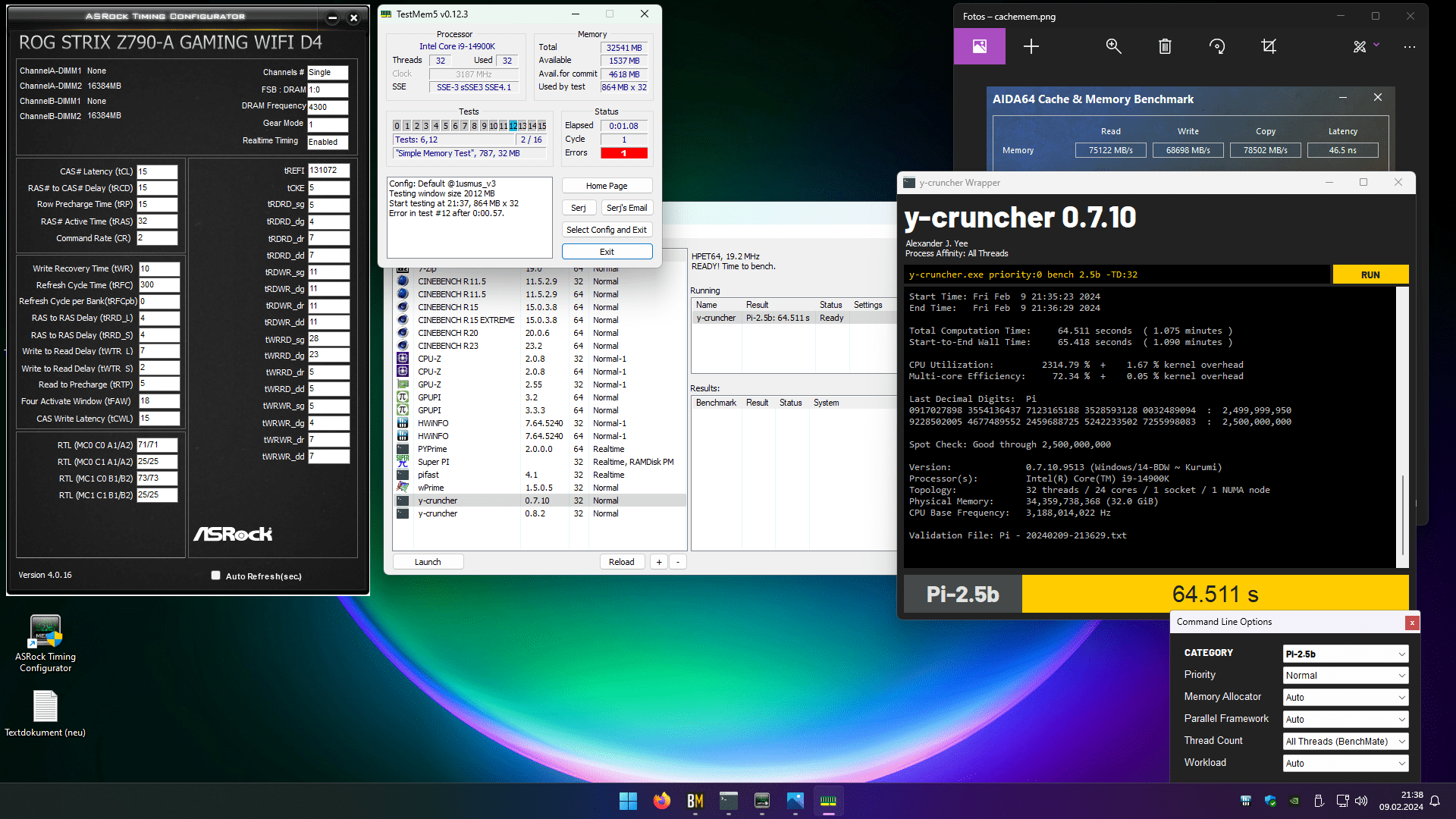Expand the Parallel Framework dropdown
This screenshot has width=1456, height=819.
1345,720
